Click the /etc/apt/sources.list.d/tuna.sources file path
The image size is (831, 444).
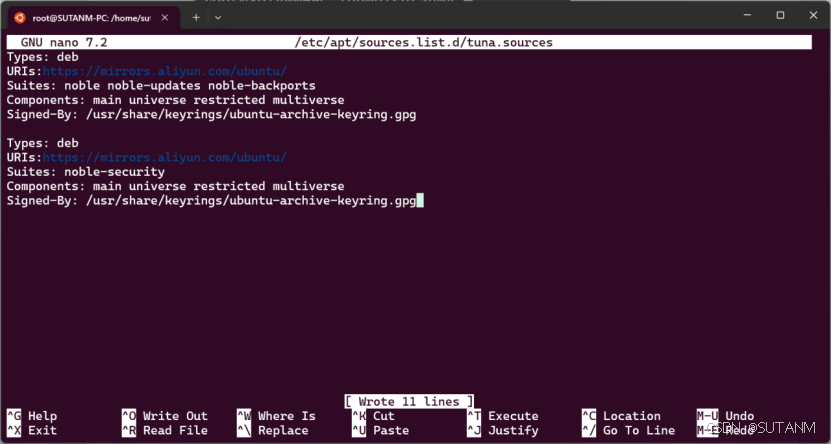[423, 42]
